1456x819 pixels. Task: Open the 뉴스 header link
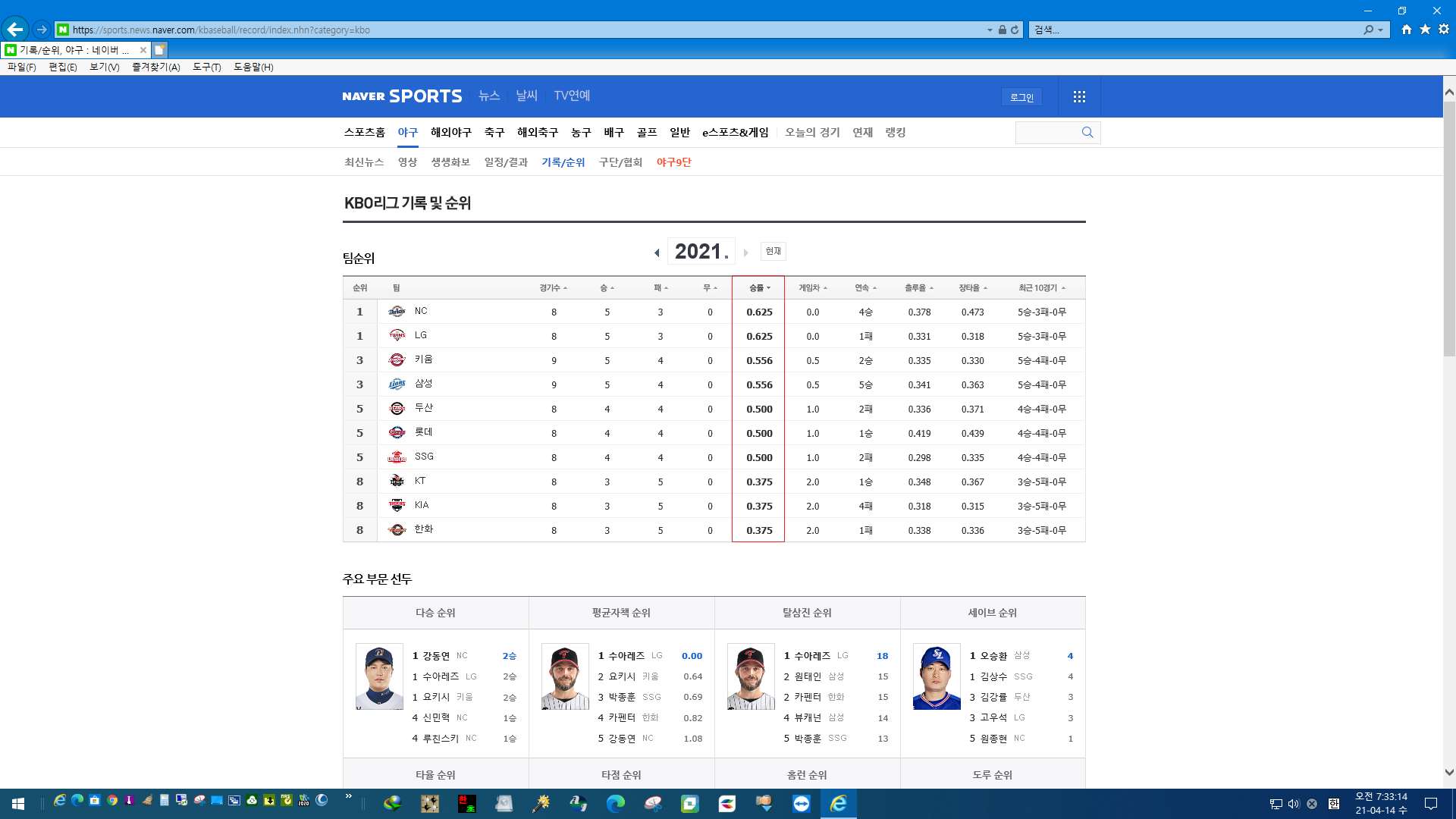click(489, 96)
